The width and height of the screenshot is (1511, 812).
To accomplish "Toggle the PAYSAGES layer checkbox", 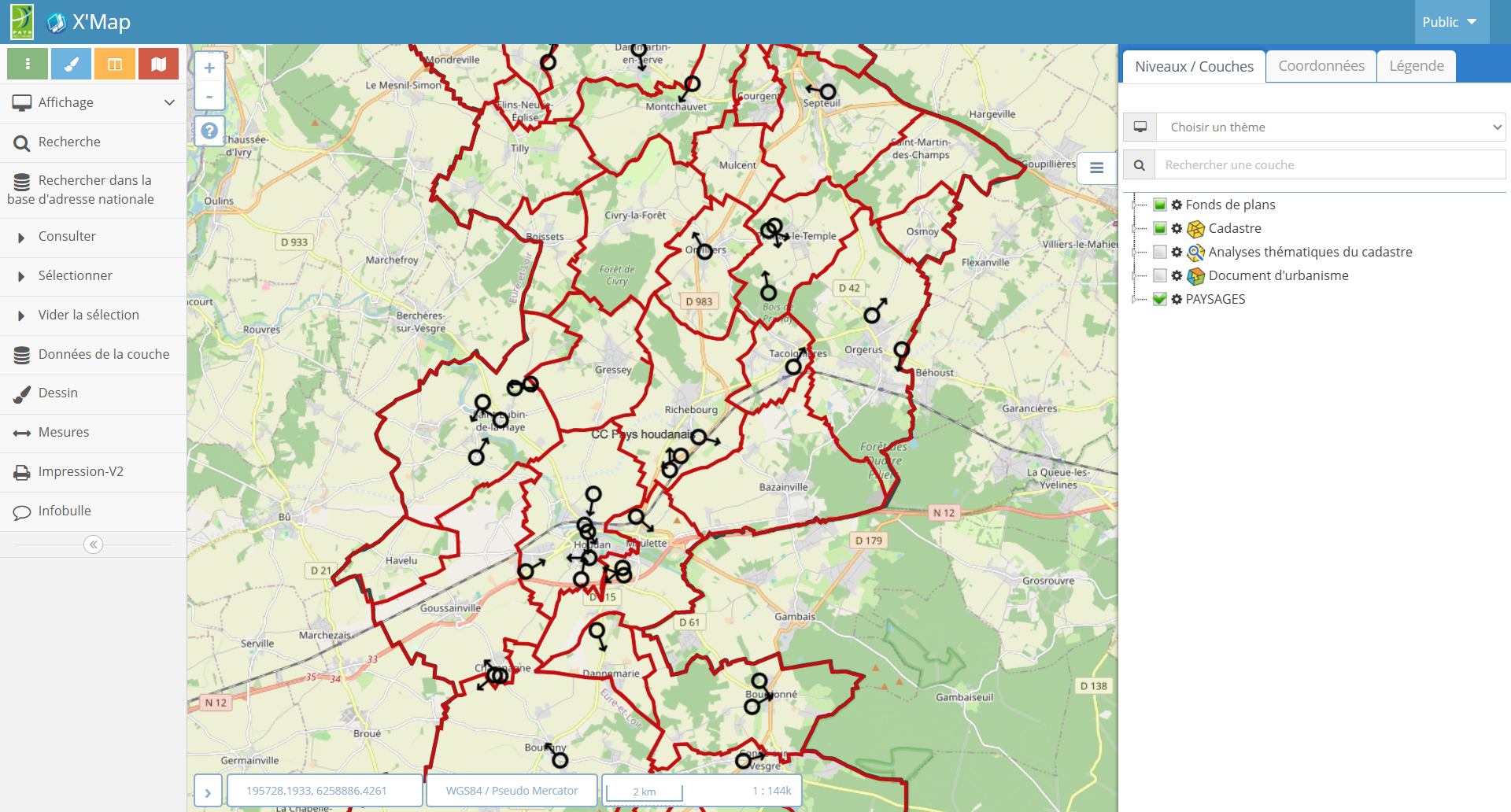I will click(1159, 299).
